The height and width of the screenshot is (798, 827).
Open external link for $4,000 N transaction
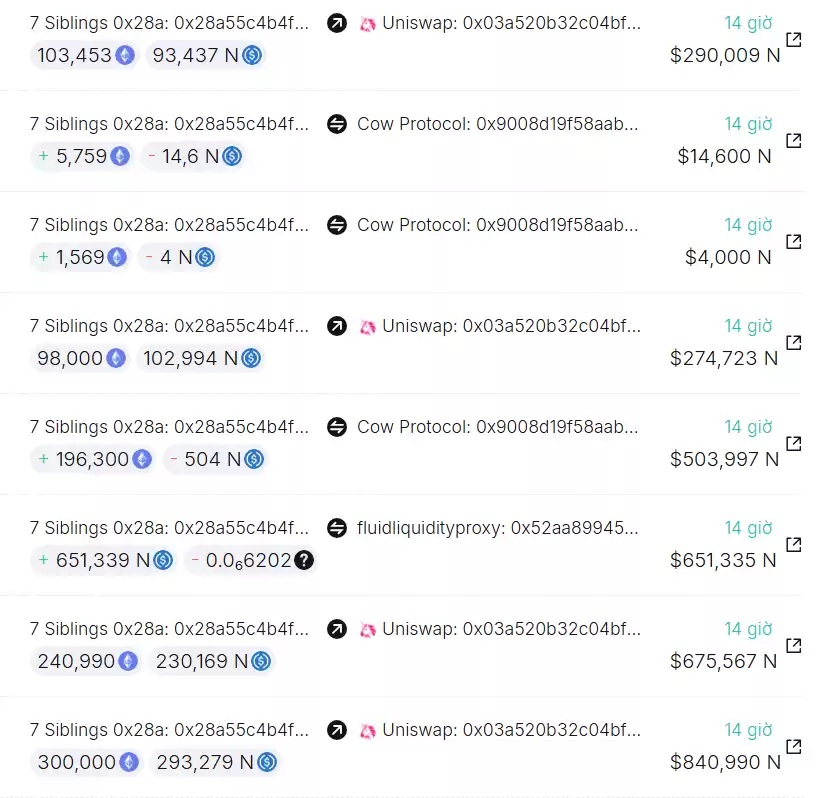[x=793, y=242]
